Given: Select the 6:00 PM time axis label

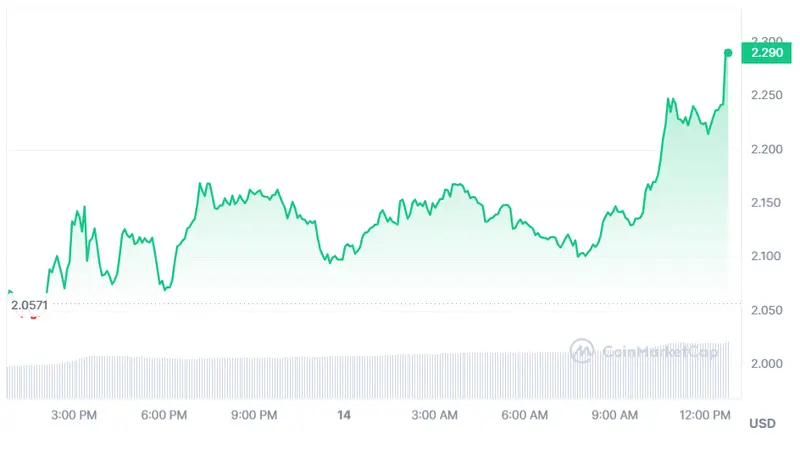Looking at the screenshot, I should pos(164,414).
